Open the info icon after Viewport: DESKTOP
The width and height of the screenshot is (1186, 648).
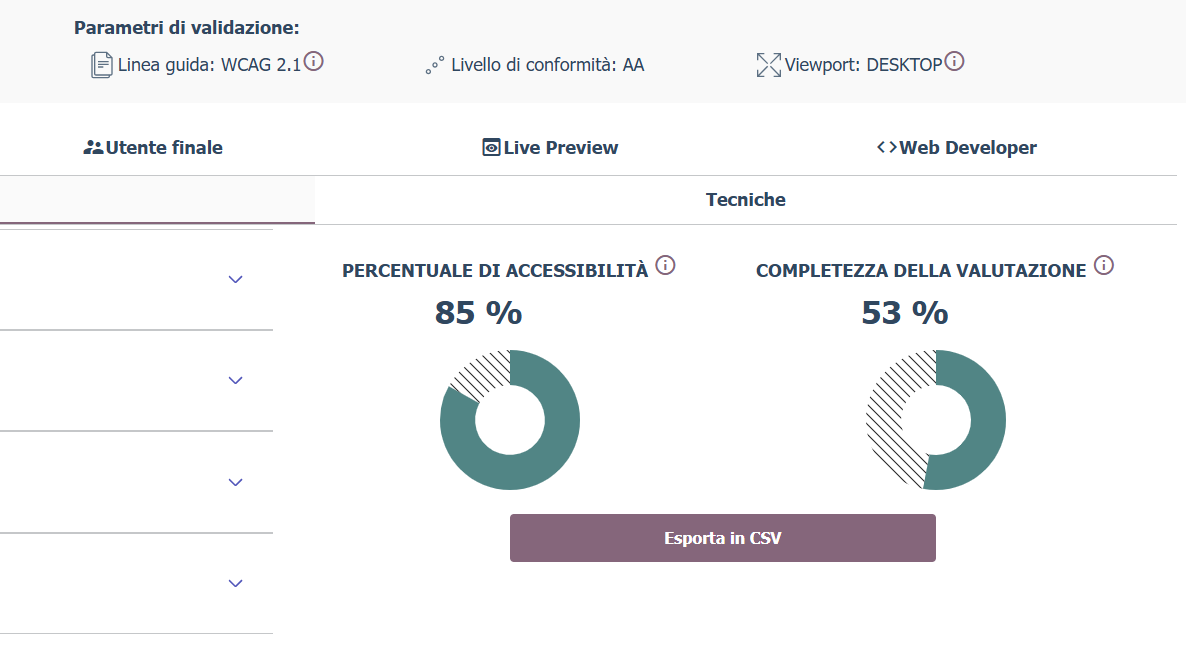[x=954, y=62]
